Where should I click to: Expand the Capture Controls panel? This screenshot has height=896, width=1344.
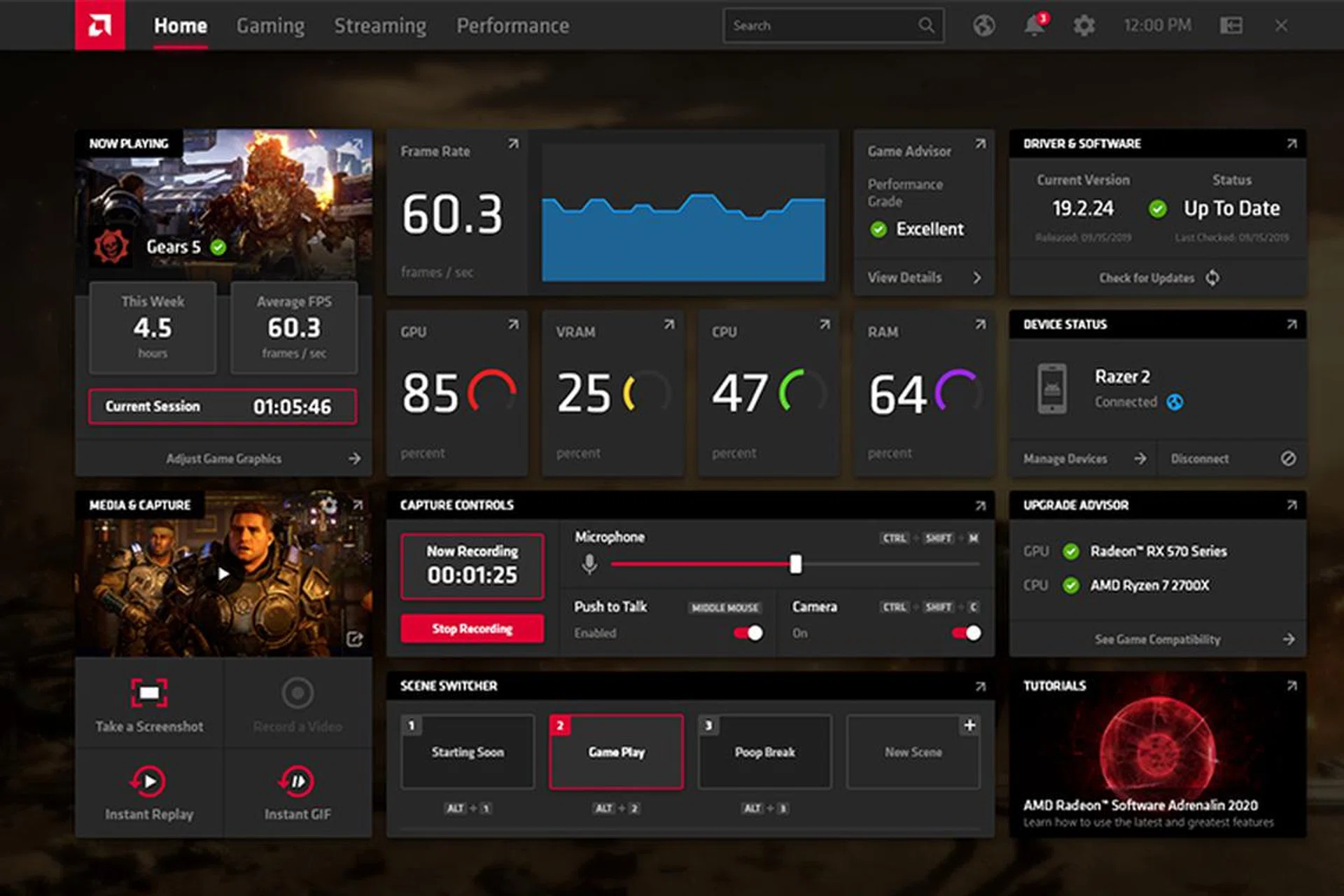980,505
